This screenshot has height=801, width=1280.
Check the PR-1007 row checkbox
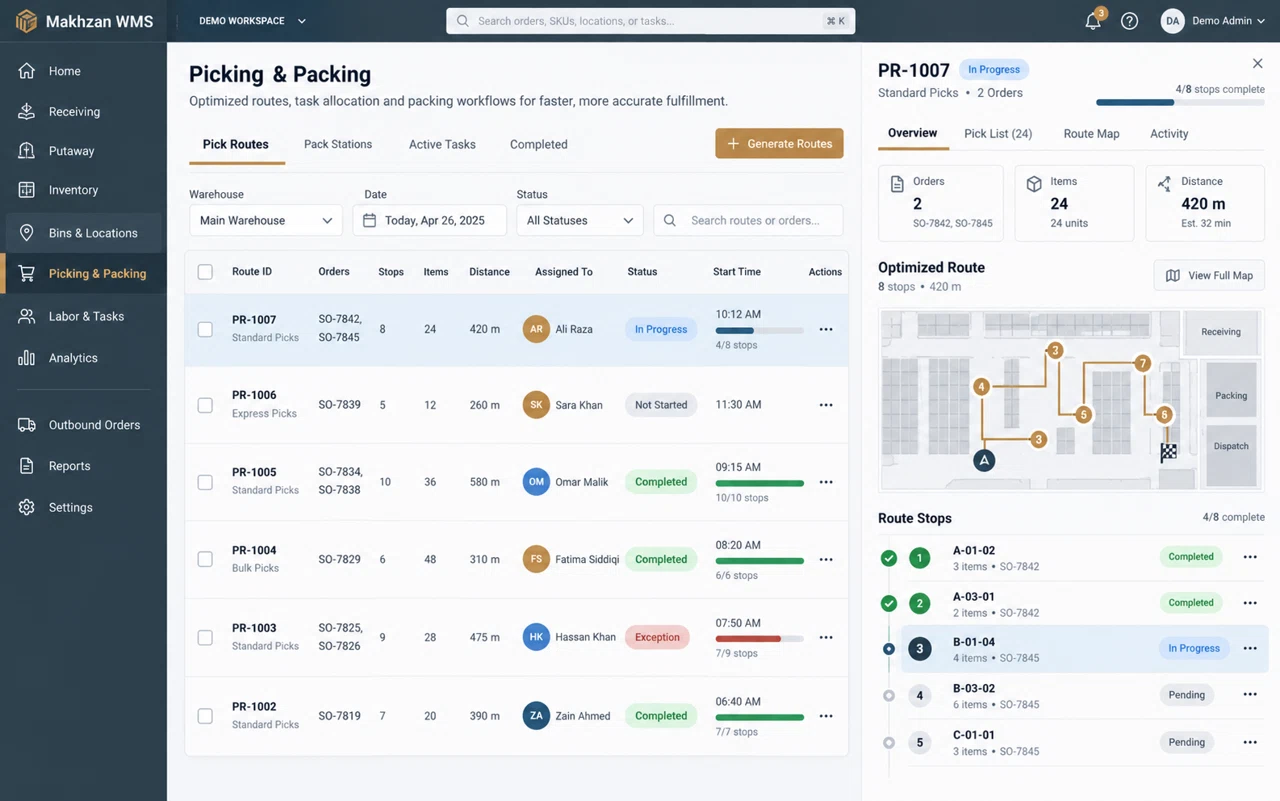pyautogui.click(x=205, y=329)
